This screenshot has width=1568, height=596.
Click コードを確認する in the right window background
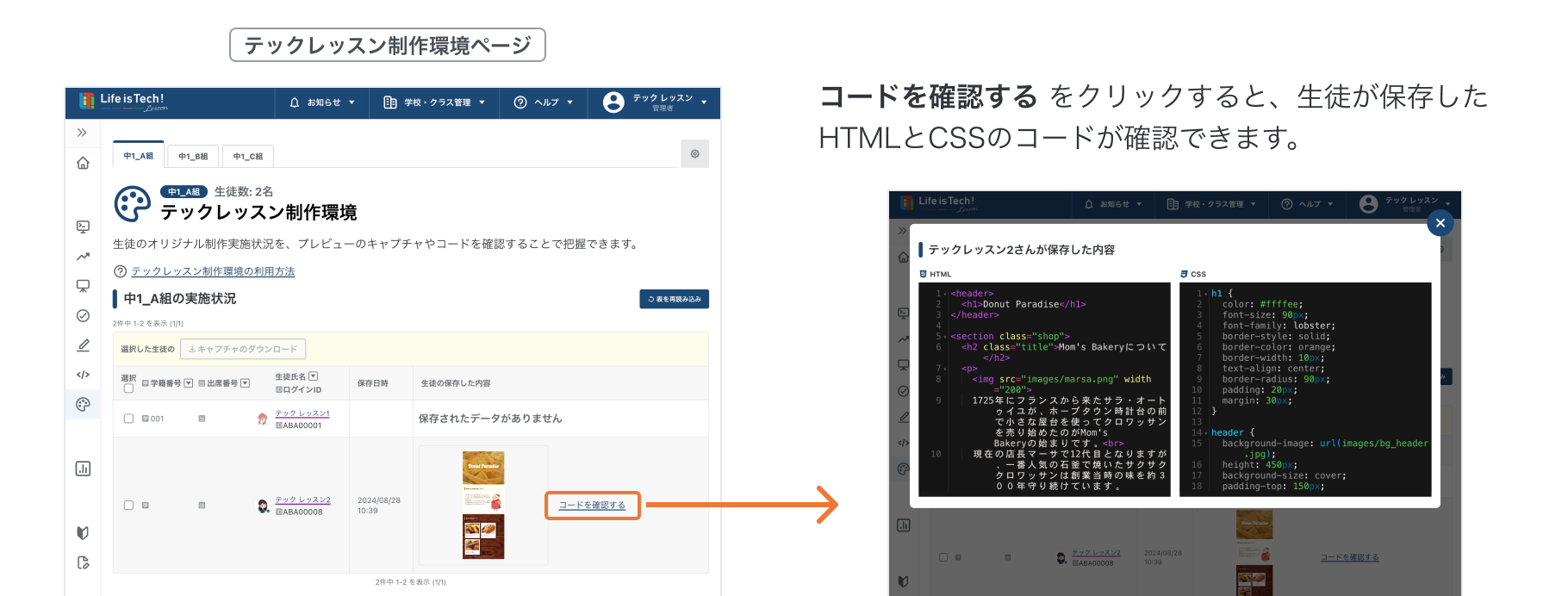point(1349,557)
